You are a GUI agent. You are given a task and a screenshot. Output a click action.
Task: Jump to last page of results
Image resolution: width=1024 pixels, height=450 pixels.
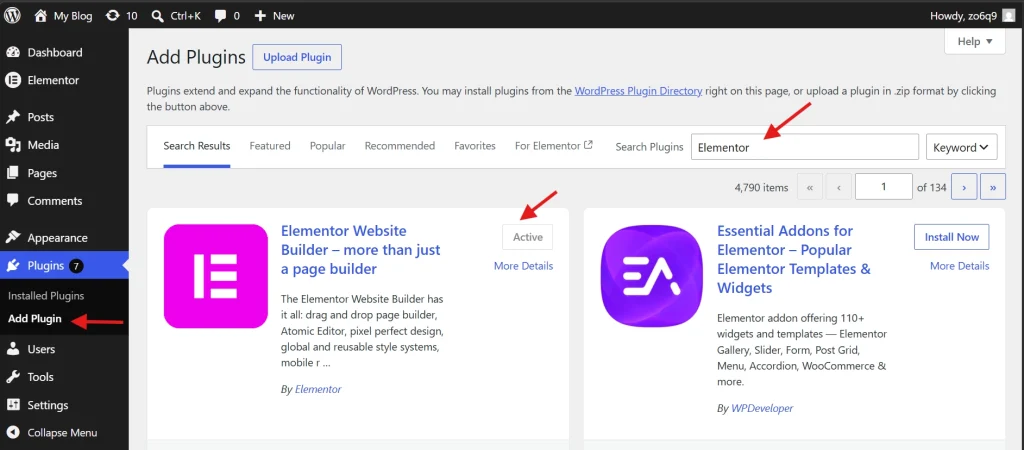tap(993, 187)
